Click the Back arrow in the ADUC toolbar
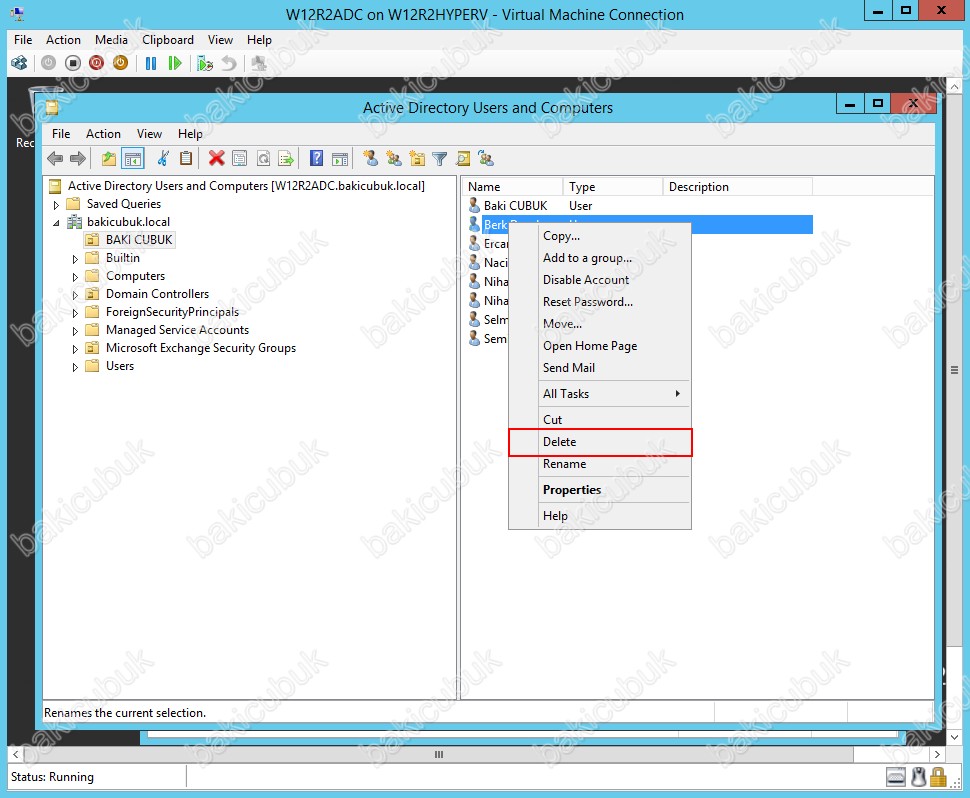 (x=55, y=159)
